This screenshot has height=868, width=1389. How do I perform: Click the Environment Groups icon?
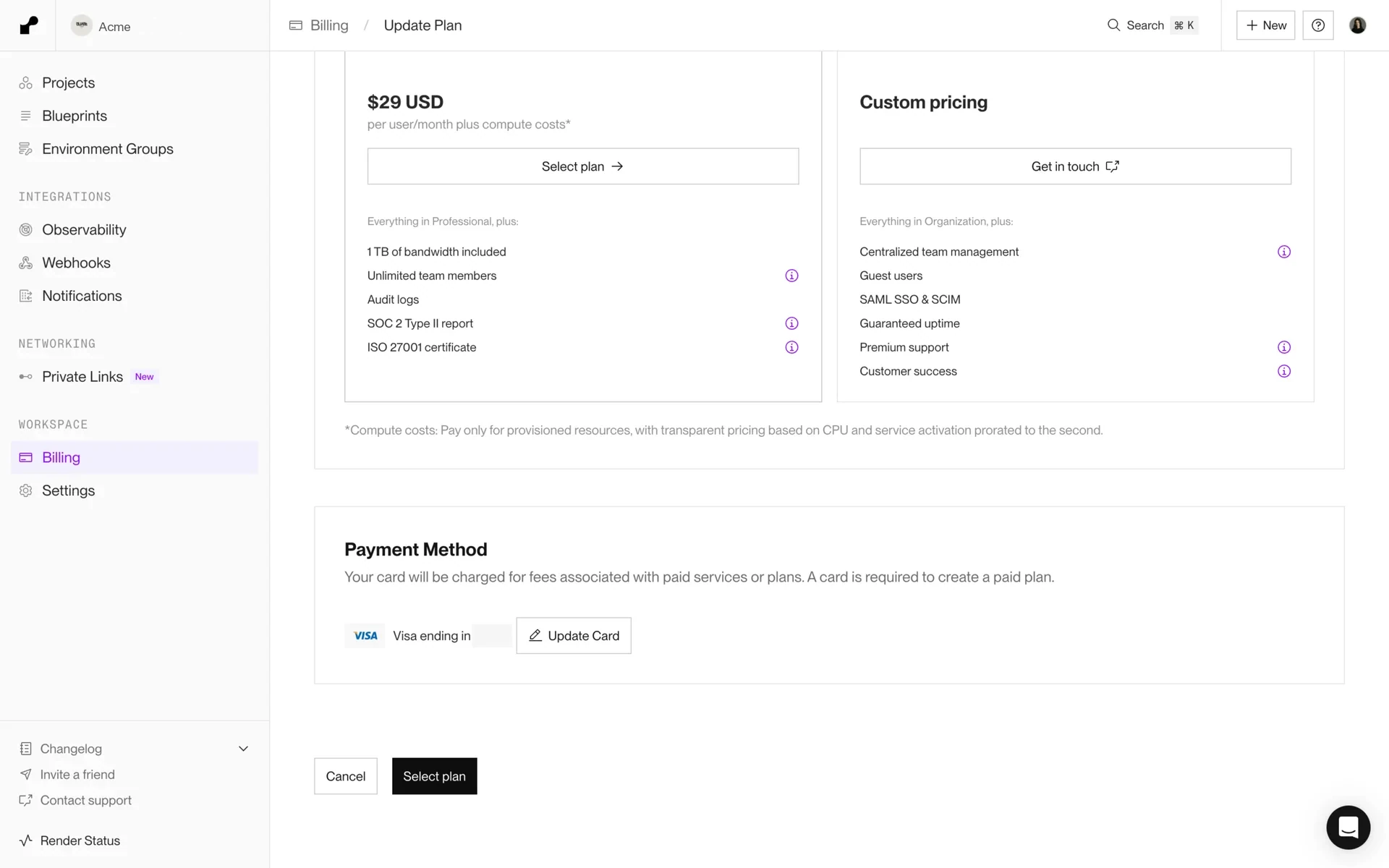26,149
